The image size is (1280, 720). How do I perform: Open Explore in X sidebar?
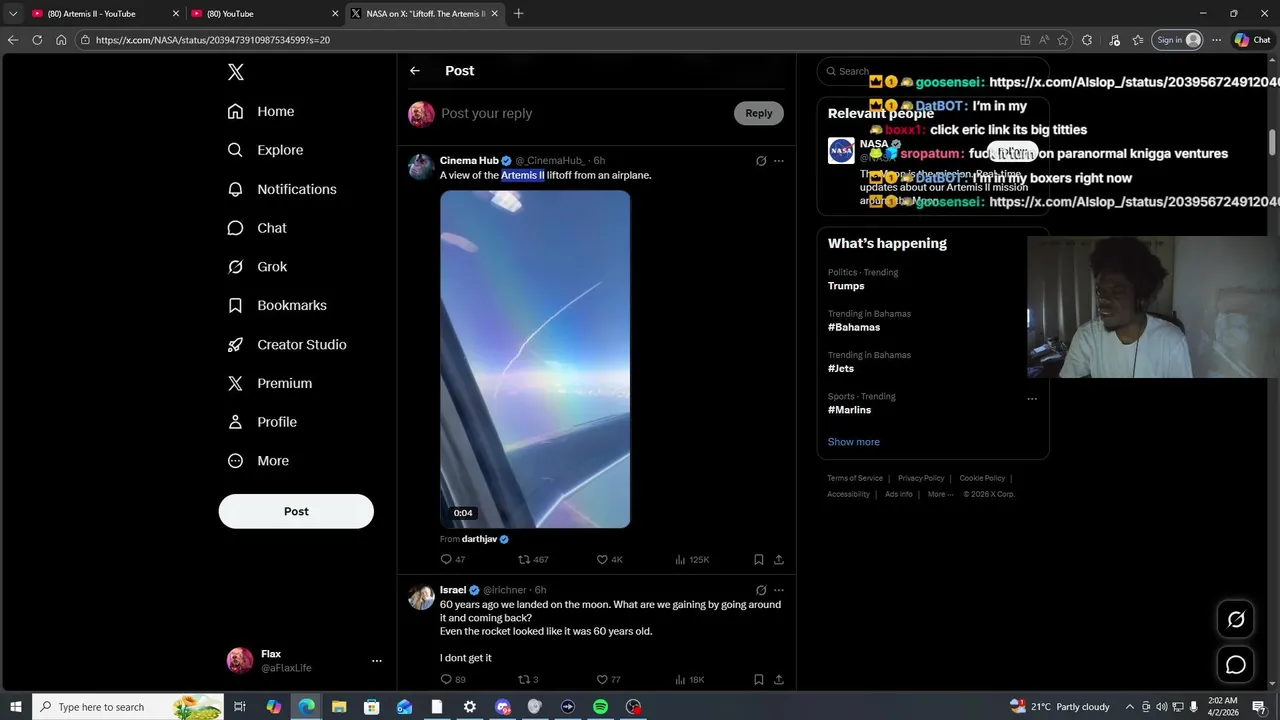265,150
